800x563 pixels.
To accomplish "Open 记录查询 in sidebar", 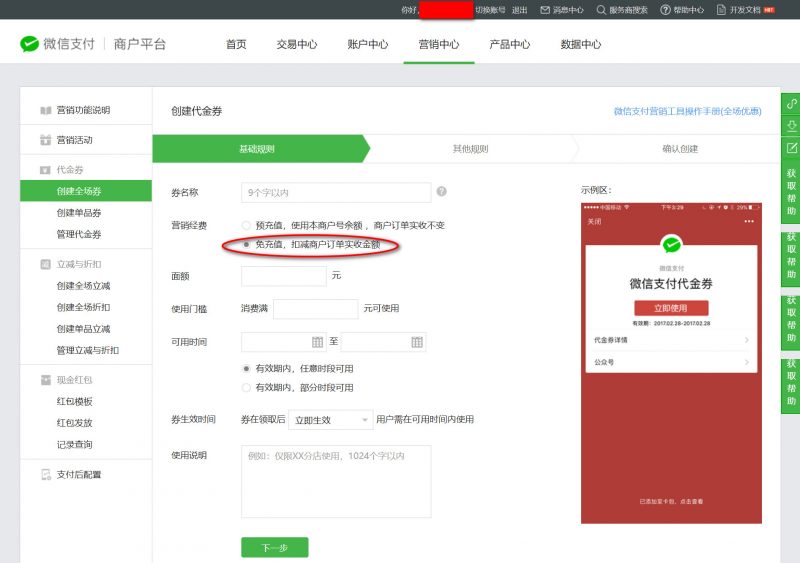I will tap(74, 445).
